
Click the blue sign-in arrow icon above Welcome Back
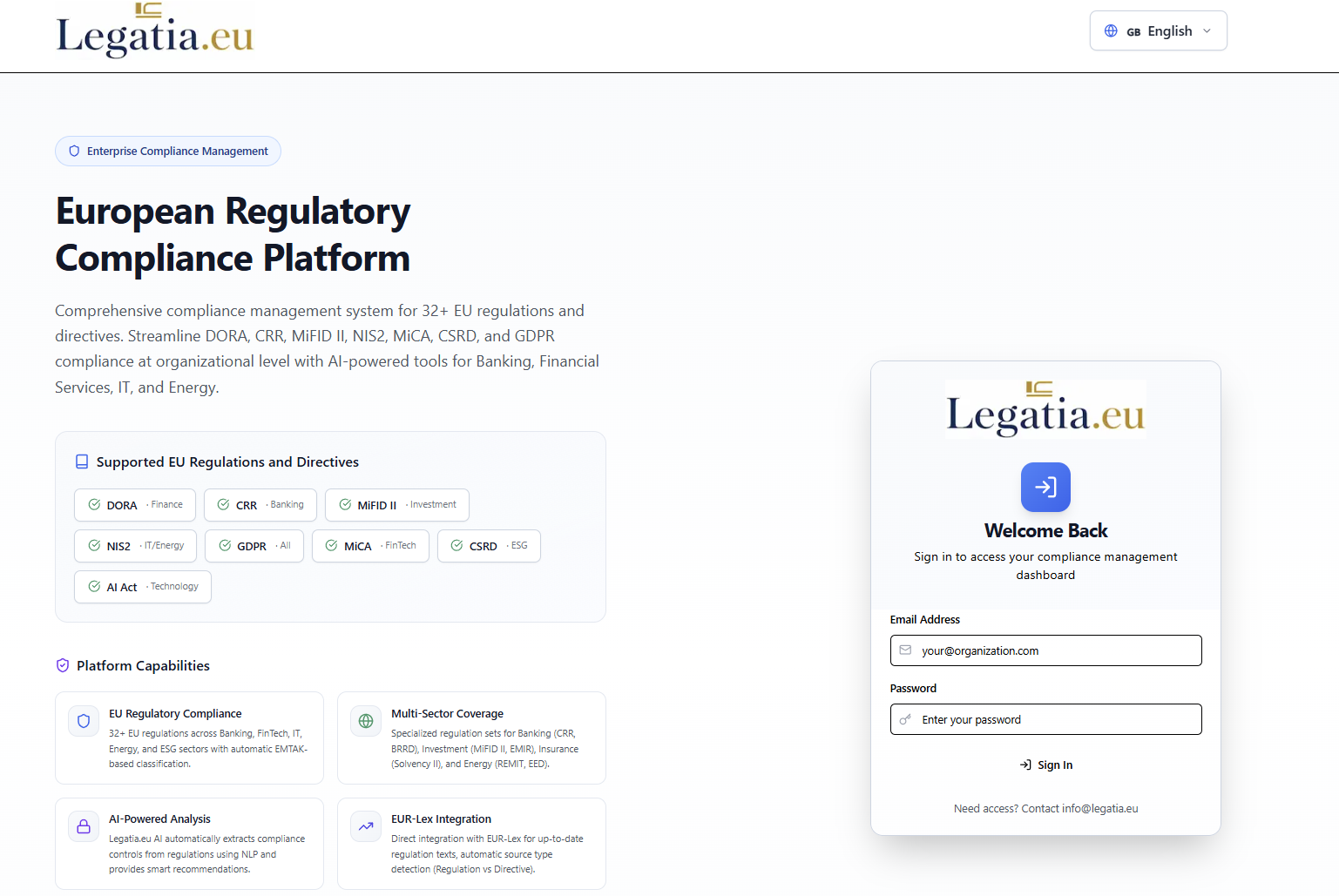click(x=1045, y=487)
